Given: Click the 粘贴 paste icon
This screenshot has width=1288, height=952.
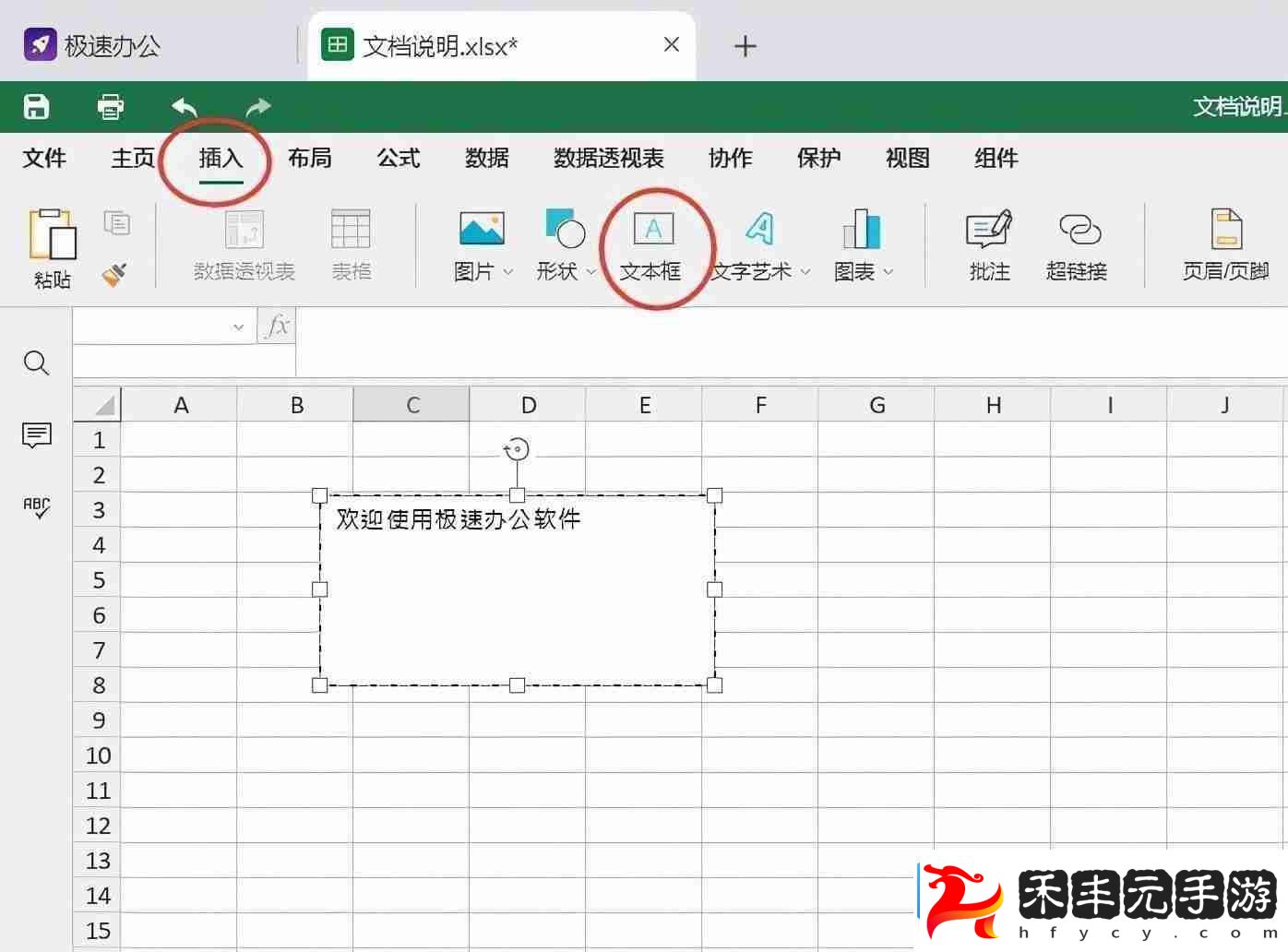Looking at the screenshot, I should click(53, 234).
